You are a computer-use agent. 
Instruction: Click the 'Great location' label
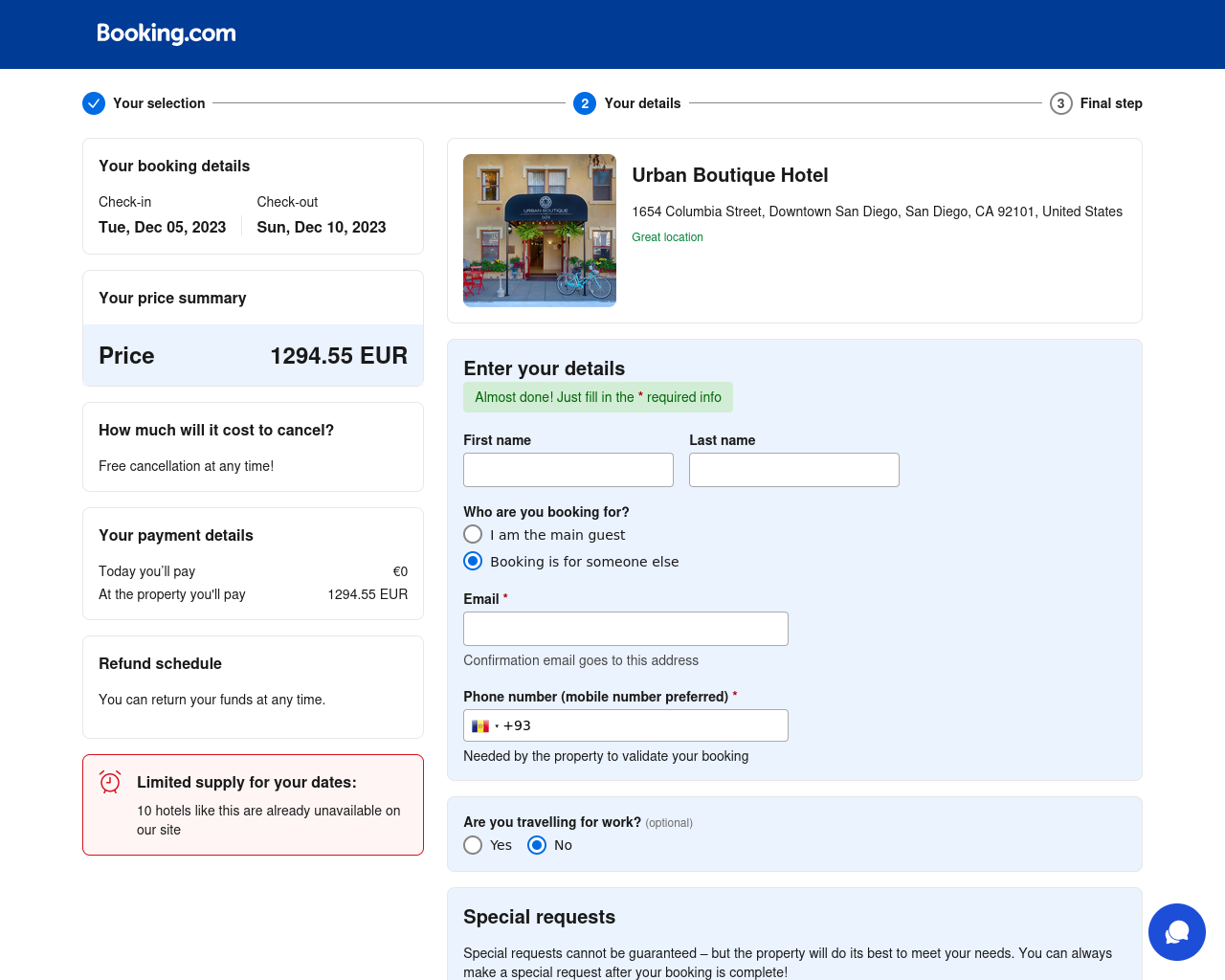[667, 237]
